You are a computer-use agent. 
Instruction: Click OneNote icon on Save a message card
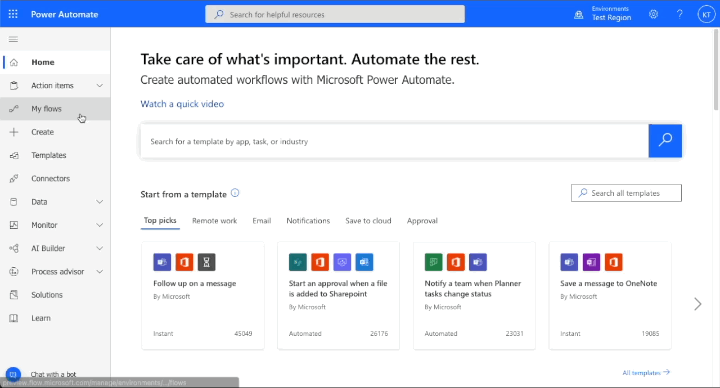coord(591,262)
